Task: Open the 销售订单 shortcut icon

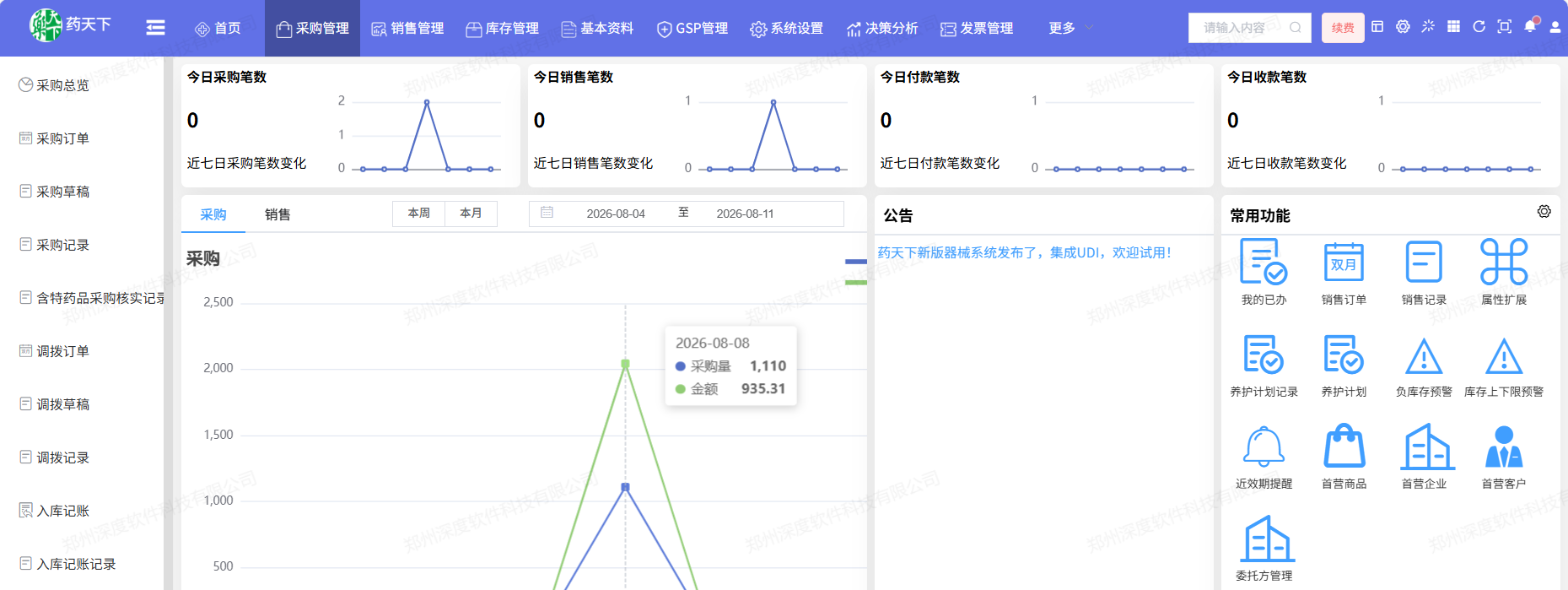Action: (1344, 262)
